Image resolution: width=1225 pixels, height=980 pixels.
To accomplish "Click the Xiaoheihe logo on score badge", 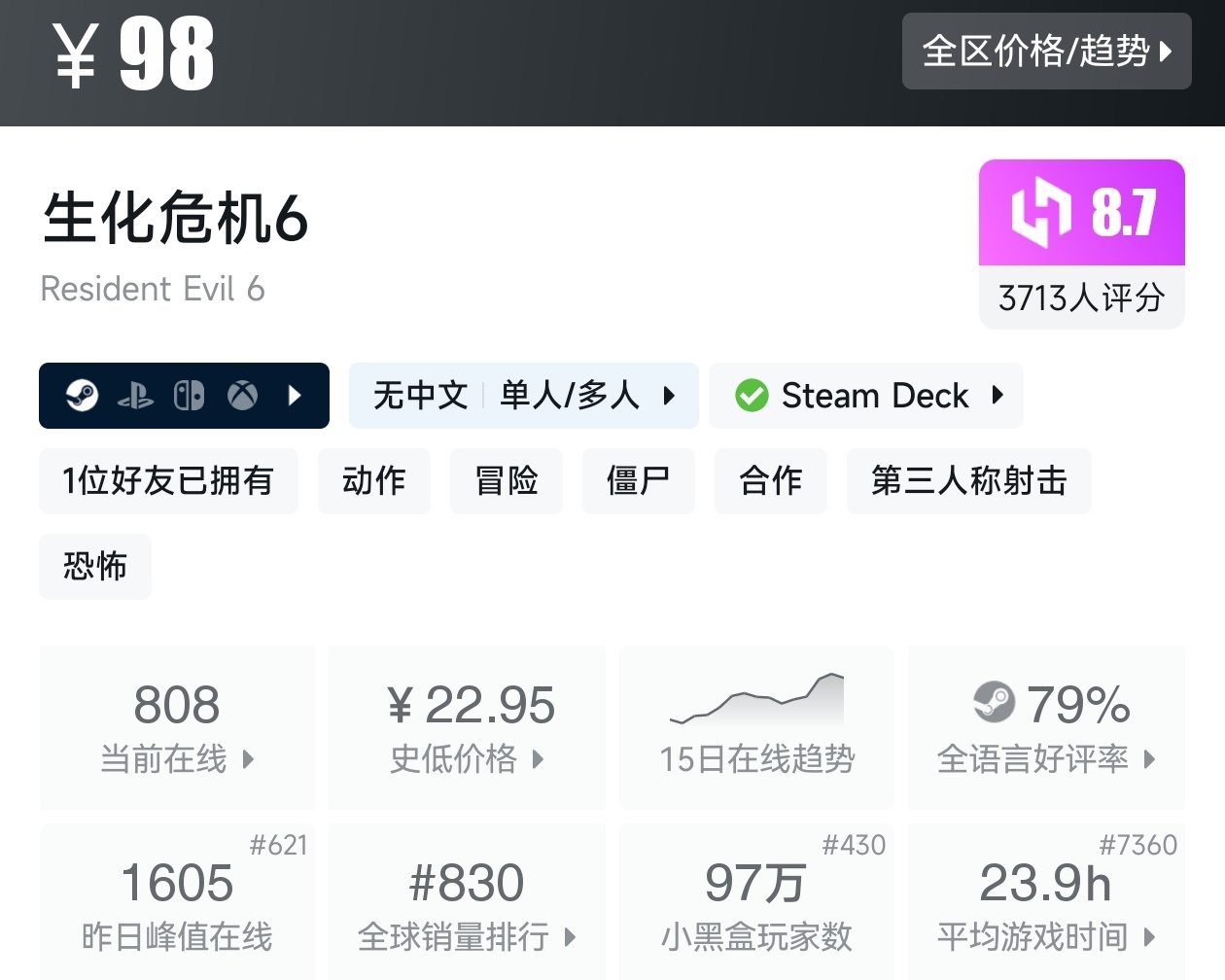I will click(1040, 211).
